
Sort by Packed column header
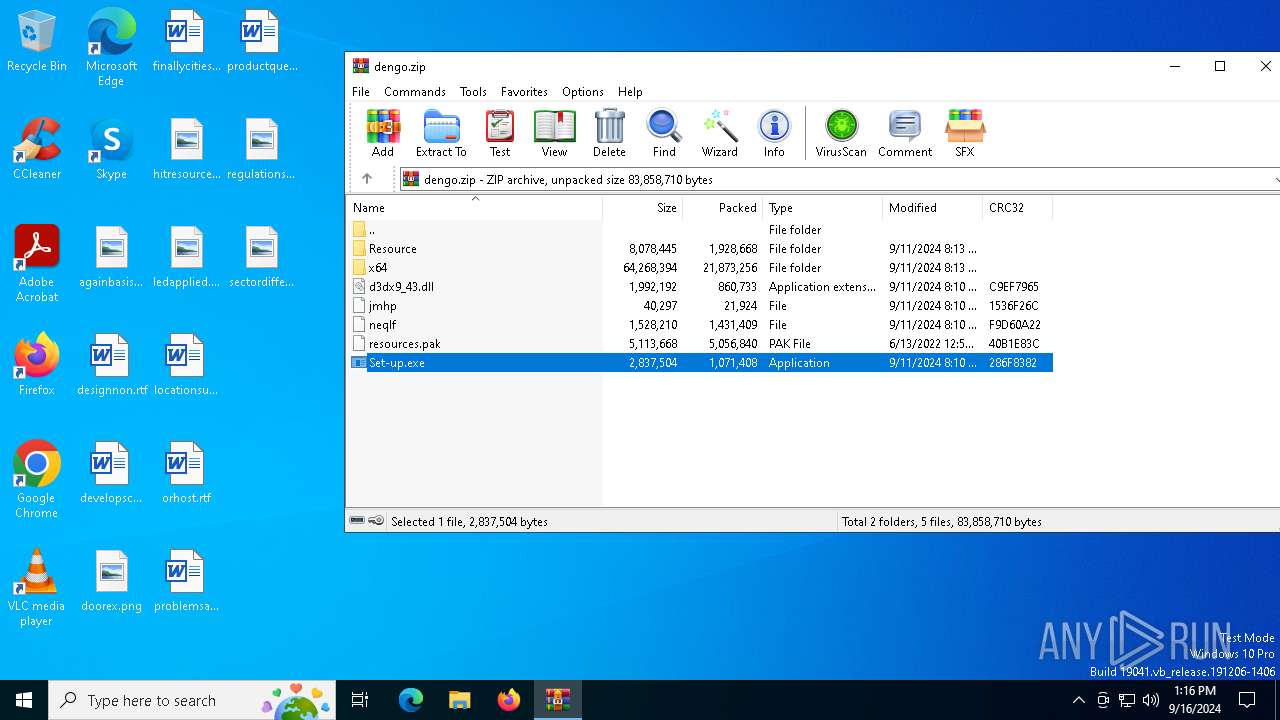tap(723, 208)
